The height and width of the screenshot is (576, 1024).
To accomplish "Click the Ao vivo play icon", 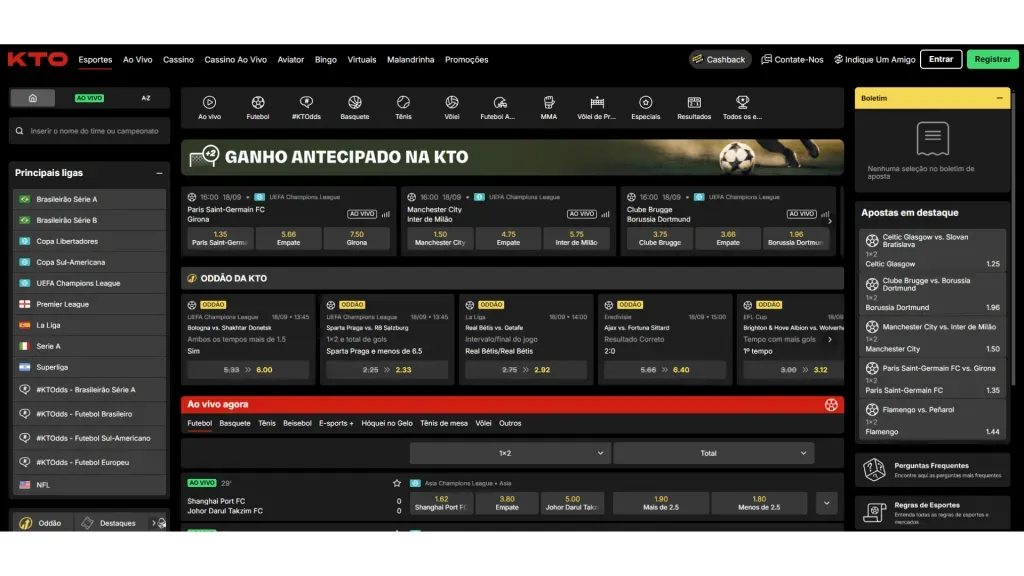I will pos(209,102).
